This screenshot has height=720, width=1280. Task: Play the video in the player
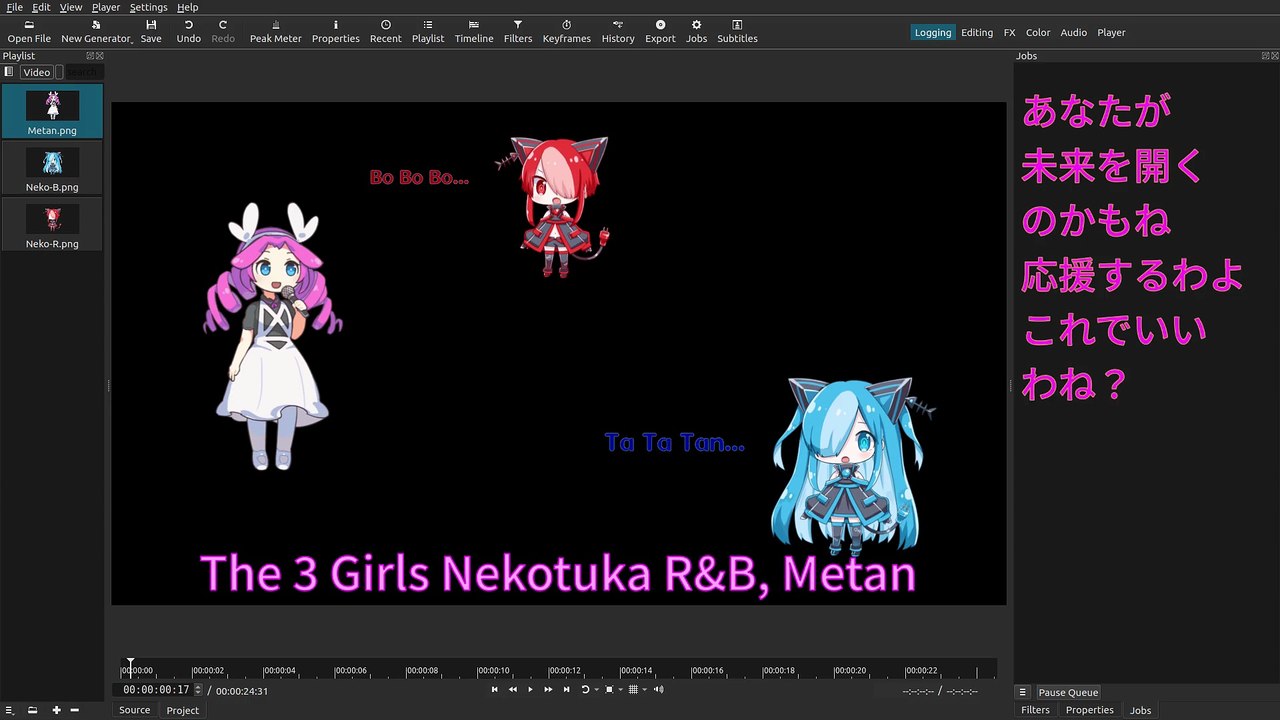530,689
